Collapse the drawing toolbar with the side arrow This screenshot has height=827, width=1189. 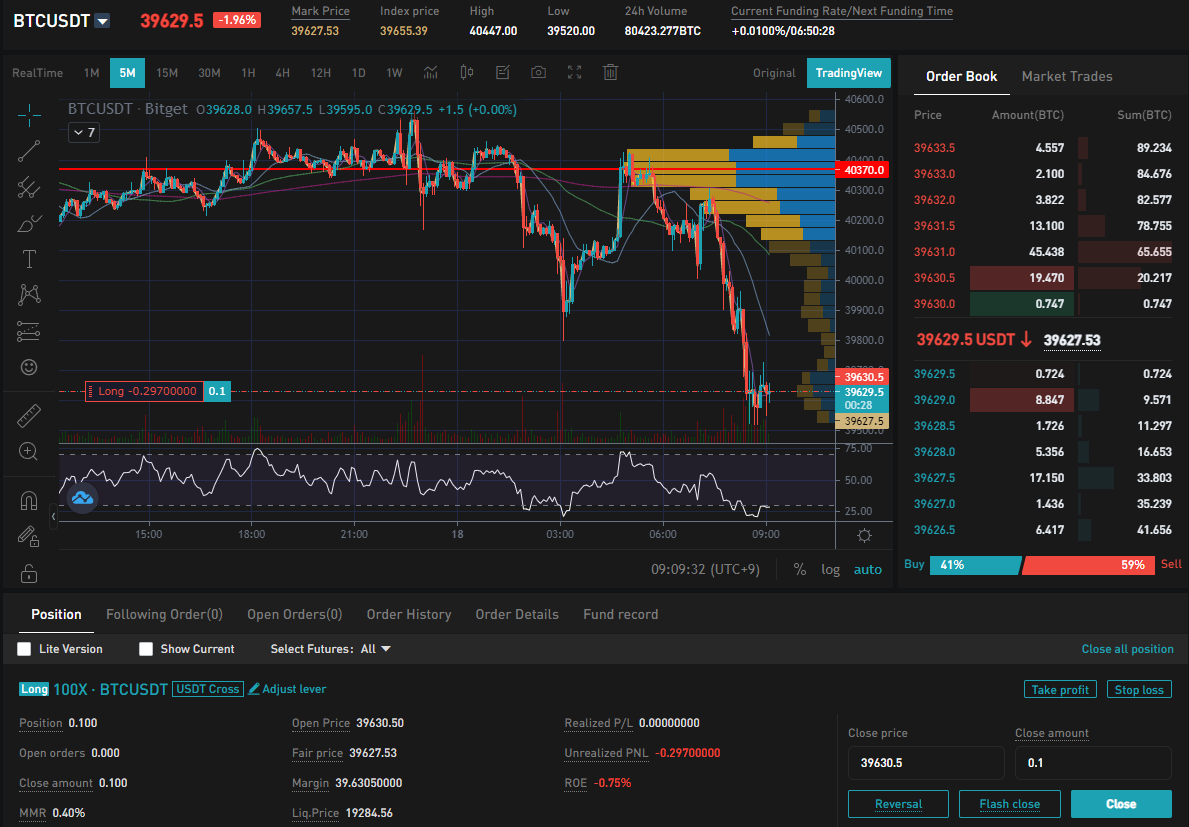(53, 517)
